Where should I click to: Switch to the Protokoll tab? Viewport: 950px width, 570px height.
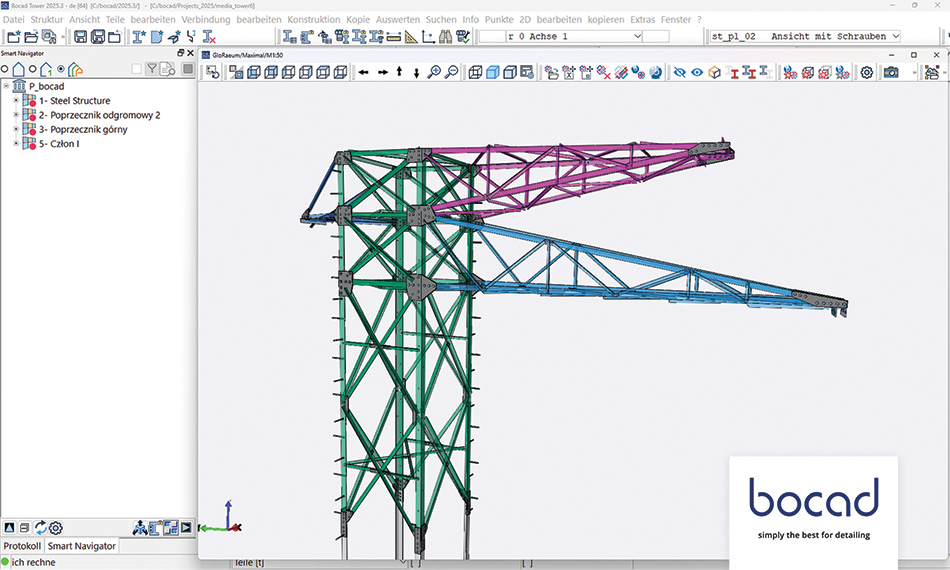(22, 546)
